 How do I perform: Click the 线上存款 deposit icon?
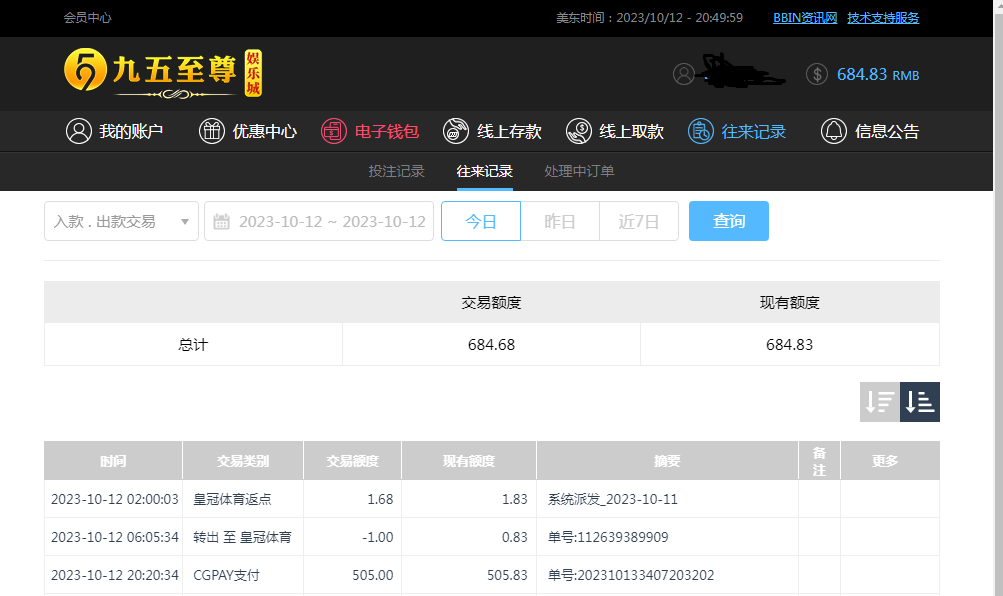click(456, 131)
